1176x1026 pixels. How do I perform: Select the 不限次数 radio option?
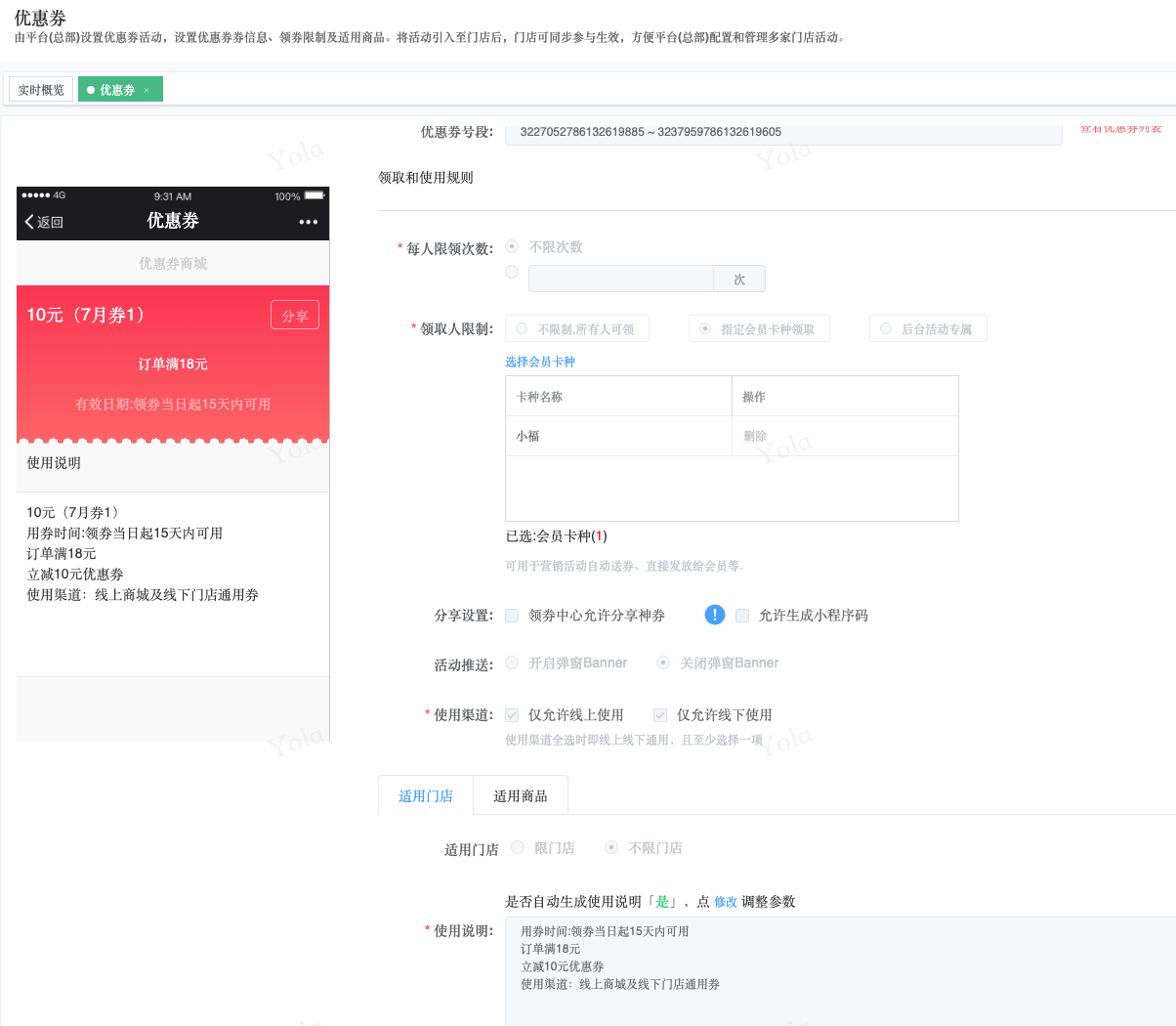pyautogui.click(x=512, y=246)
